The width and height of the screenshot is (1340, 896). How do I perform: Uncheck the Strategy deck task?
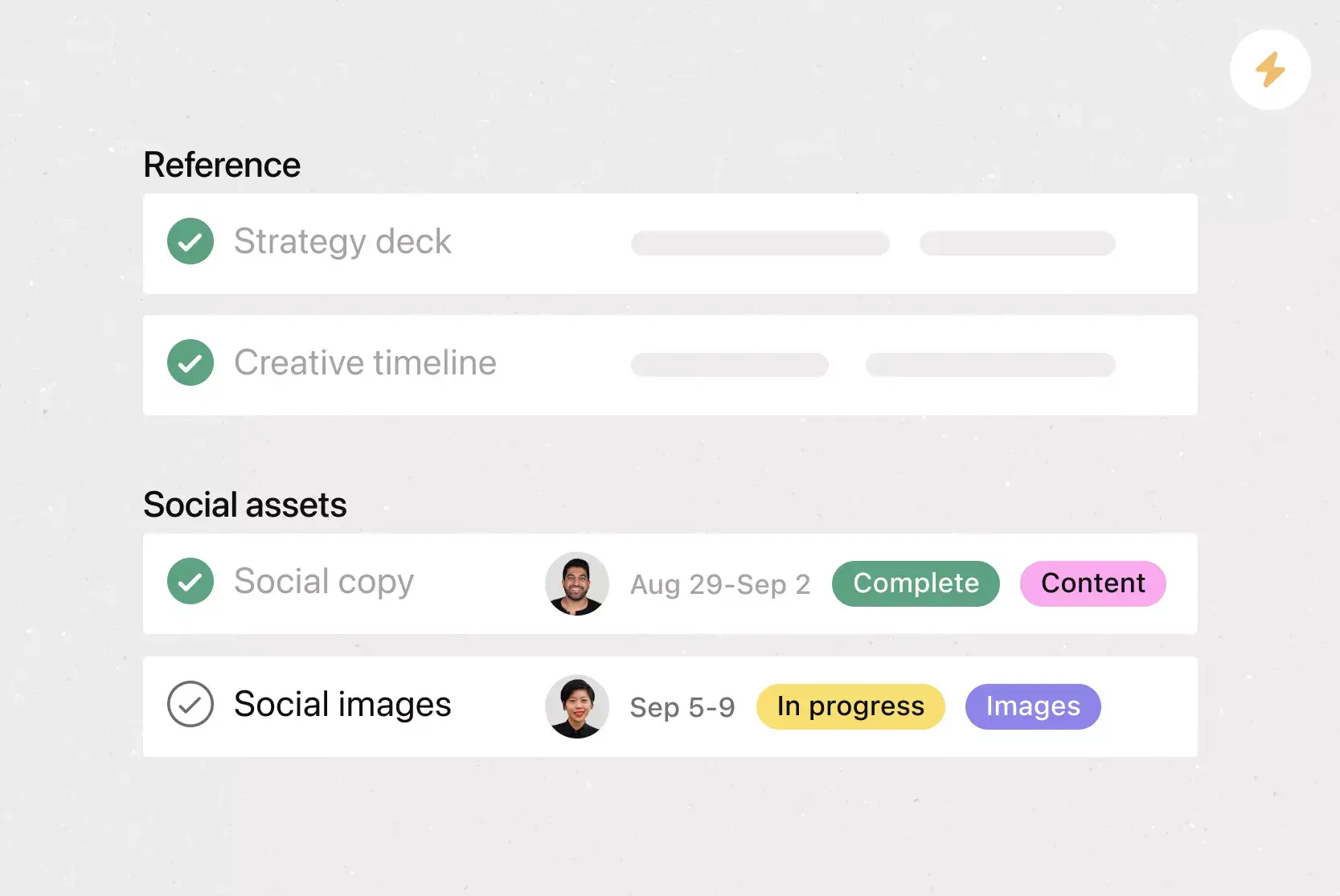[x=191, y=241]
